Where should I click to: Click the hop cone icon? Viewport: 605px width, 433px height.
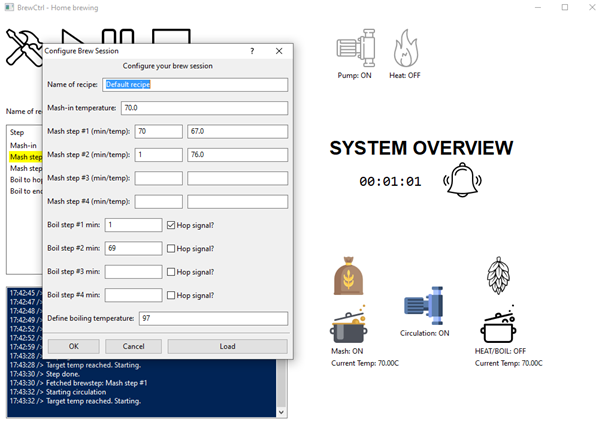click(x=497, y=275)
